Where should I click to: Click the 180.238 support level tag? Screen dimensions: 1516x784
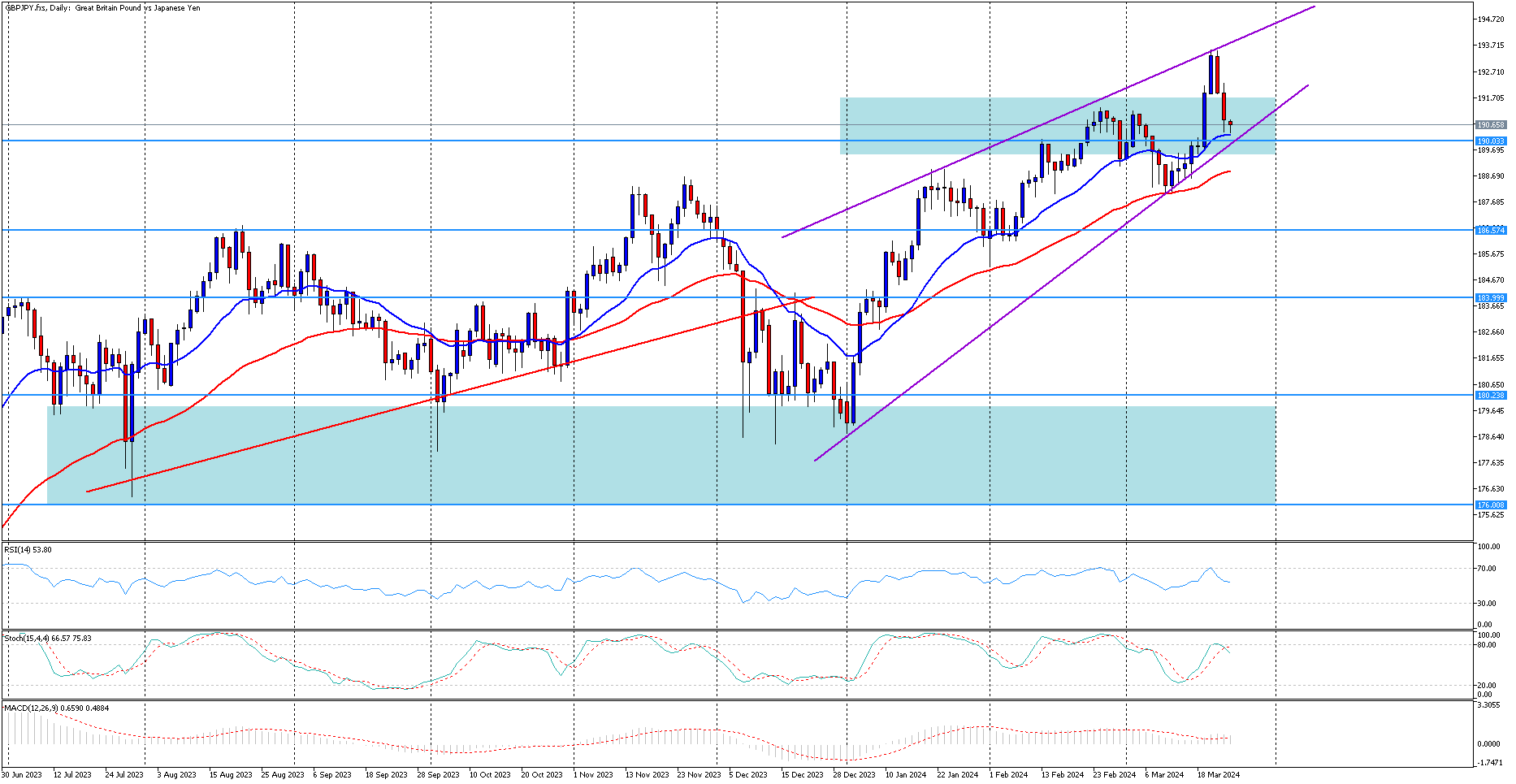pyautogui.click(x=1491, y=396)
